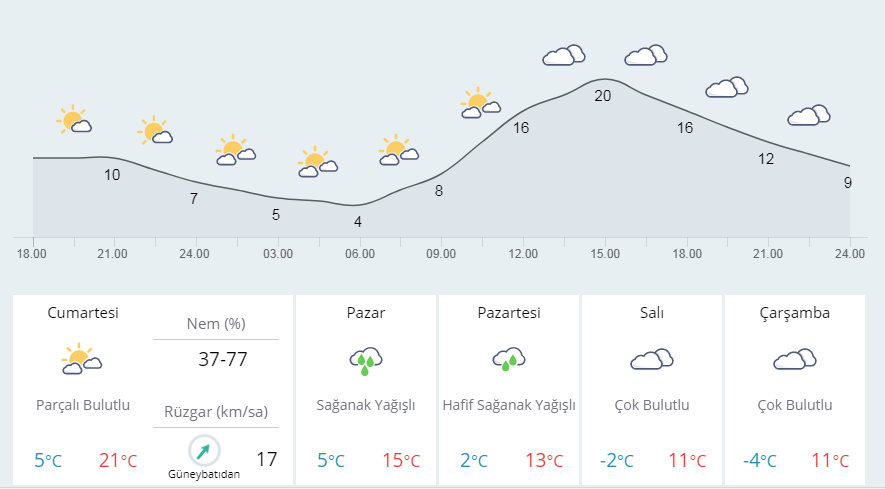This screenshot has width=885, height=489.
Task: Click the Pazar rain shower icon
Action: pos(366,361)
